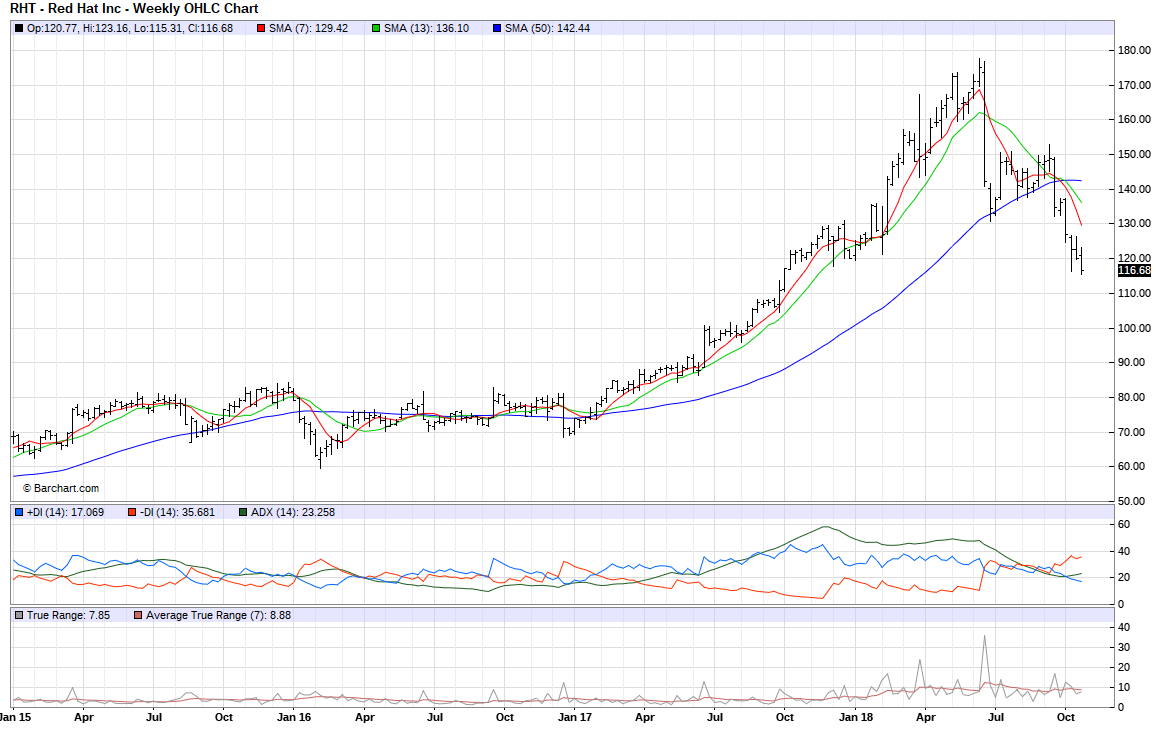
Task: Click the red -DI (14) legend swatch
Action: 132,512
